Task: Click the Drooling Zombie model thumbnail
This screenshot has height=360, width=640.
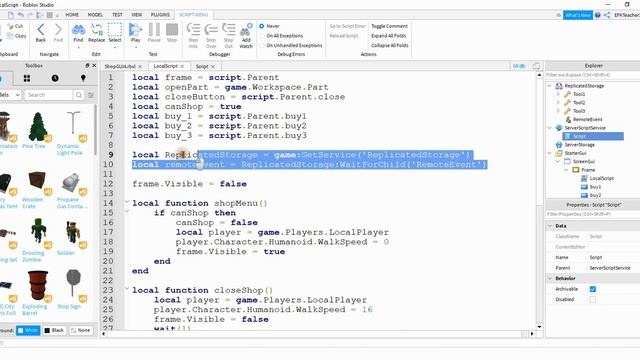Action: [x=39, y=231]
